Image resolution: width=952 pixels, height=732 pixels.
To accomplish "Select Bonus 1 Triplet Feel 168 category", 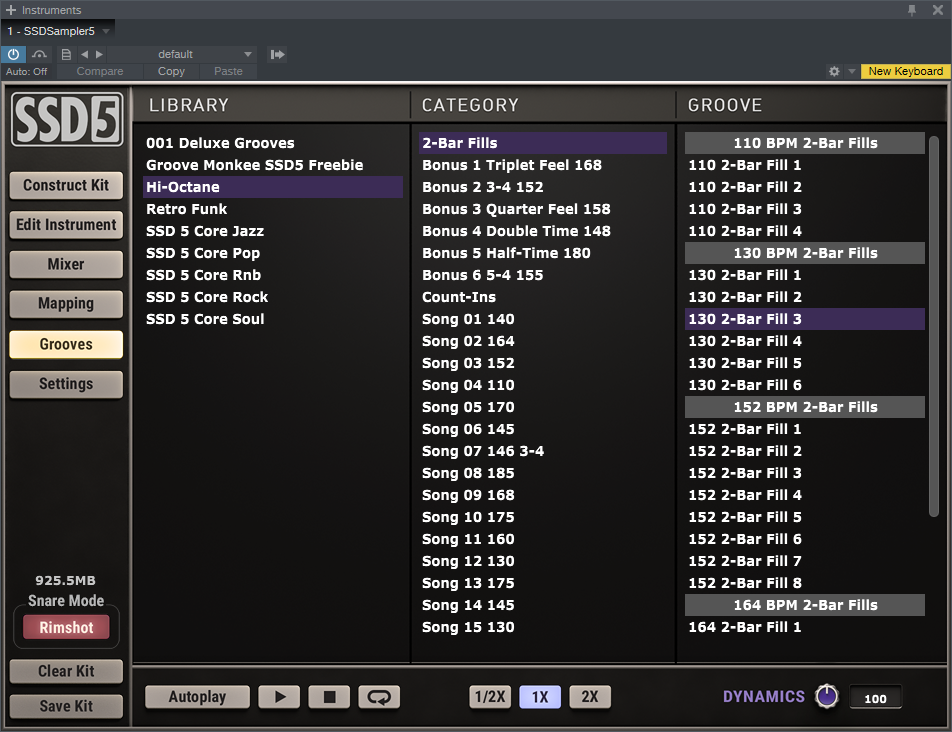I will point(543,165).
